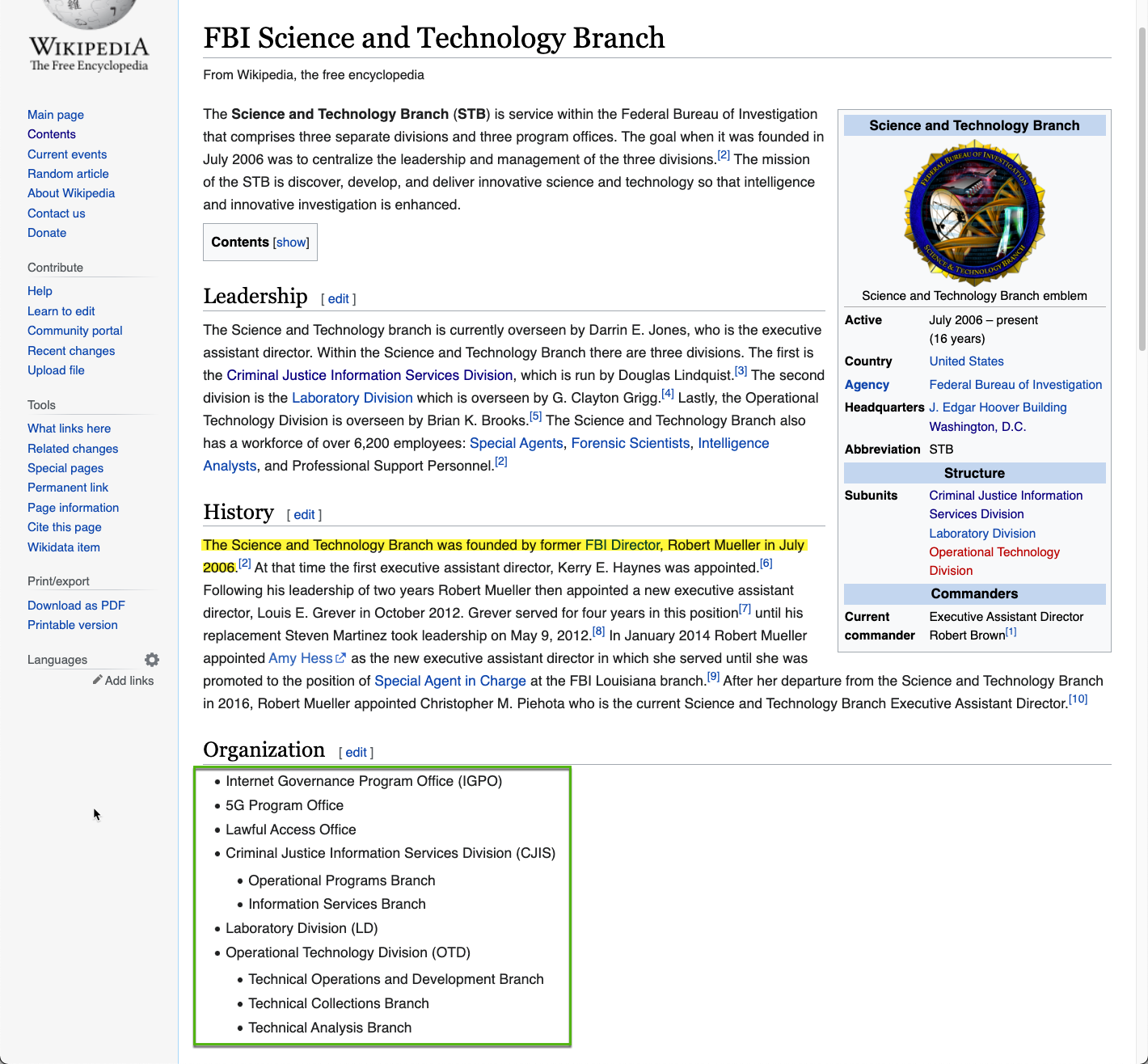Open the red Operational Technology Division link
This screenshot has height=1064, width=1148.
tap(994, 561)
